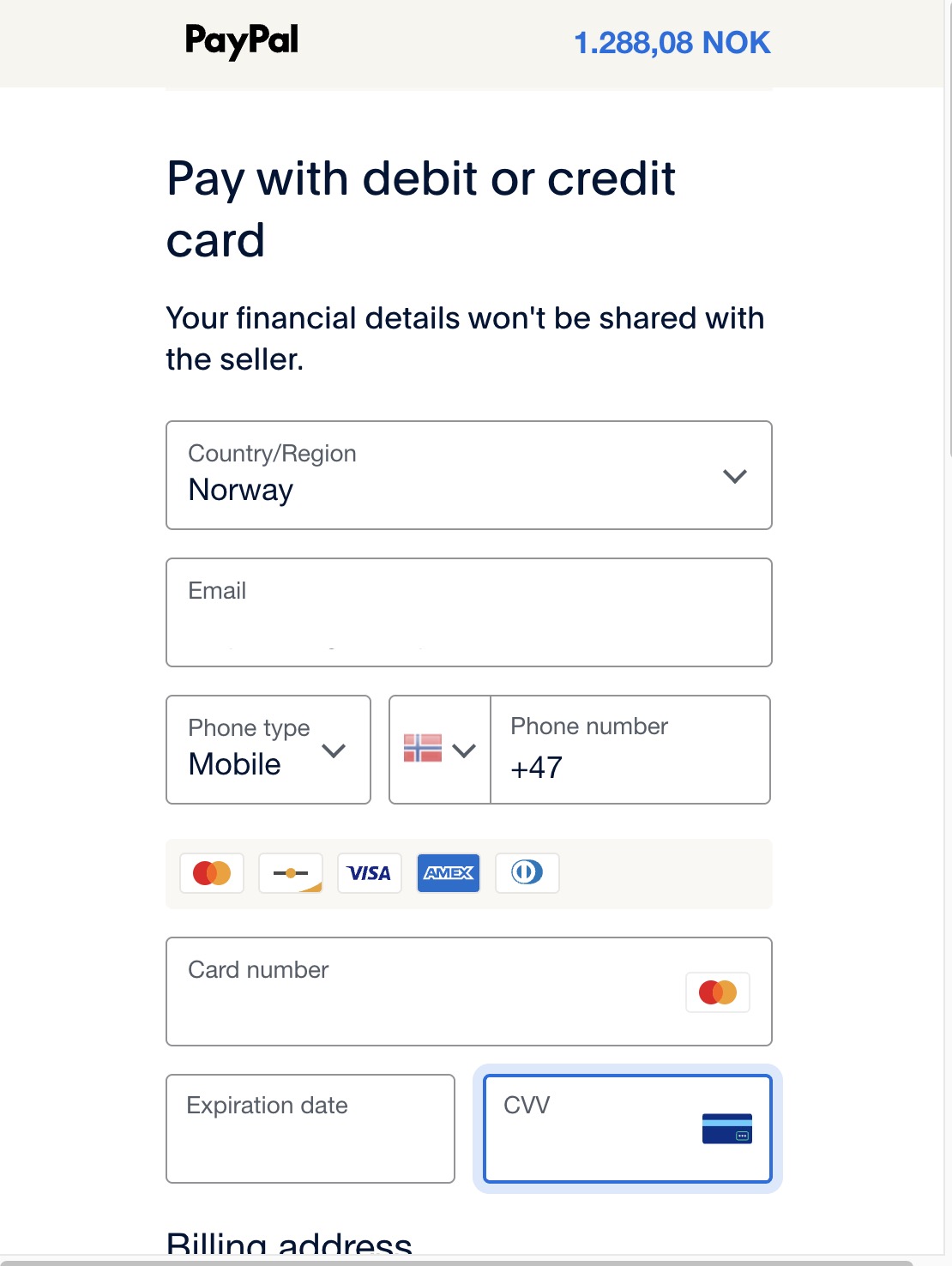Click the Mastercard icon in accepted cards row

click(x=212, y=873)
